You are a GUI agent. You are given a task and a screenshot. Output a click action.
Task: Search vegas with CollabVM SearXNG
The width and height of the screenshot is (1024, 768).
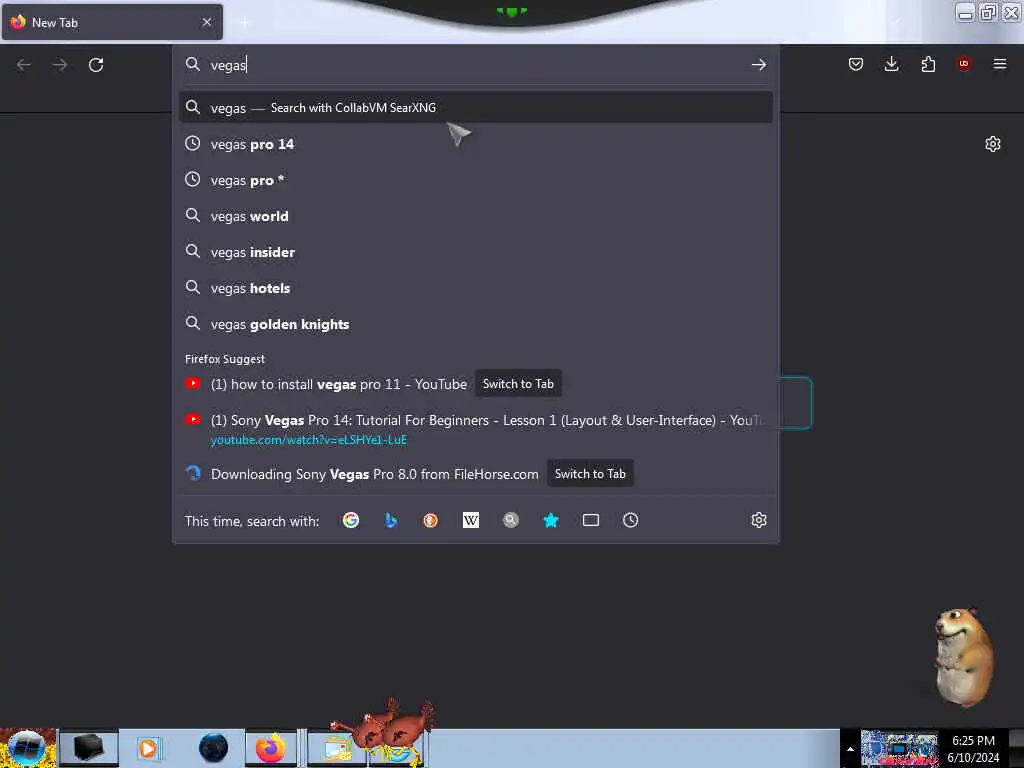(475, 108)
